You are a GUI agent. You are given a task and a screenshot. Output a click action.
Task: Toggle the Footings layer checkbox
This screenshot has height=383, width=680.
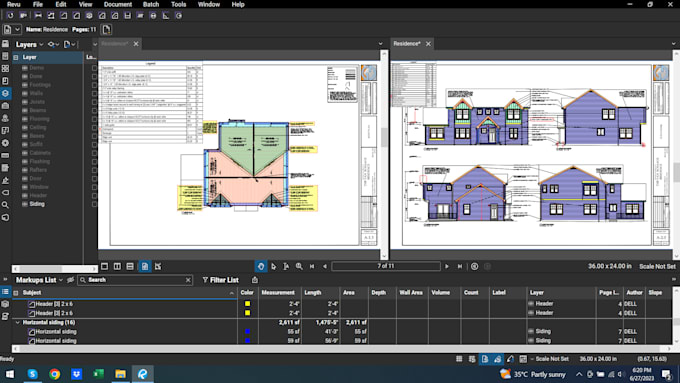(x=94, y=85)
